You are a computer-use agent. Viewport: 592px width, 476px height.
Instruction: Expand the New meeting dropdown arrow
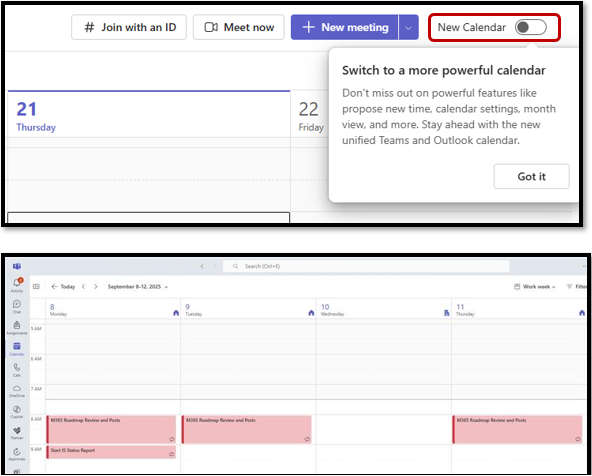(x=408, y=27)
